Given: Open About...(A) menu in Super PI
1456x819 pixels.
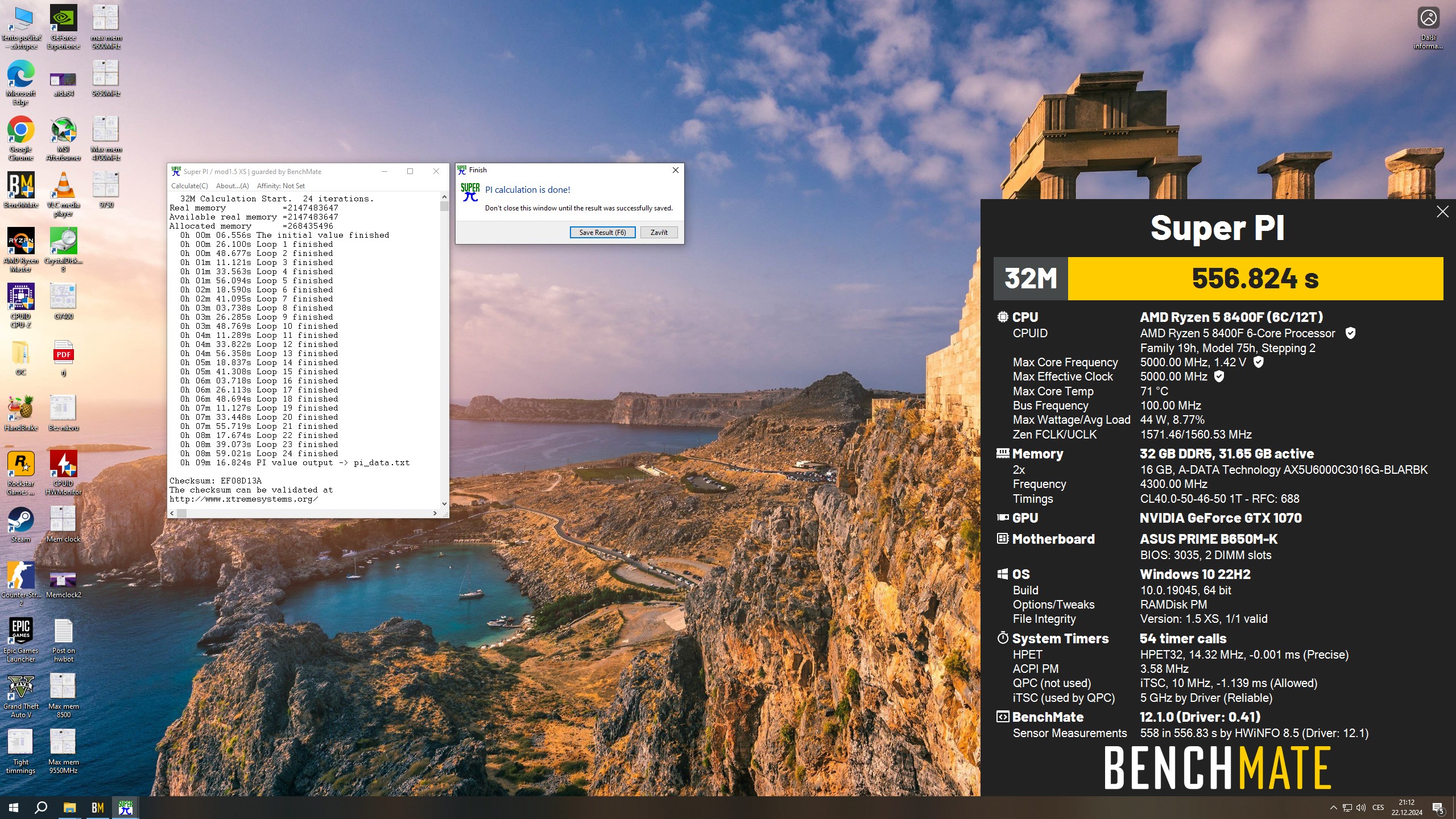Looking at the screenshot, I should [x=232, y=186].
